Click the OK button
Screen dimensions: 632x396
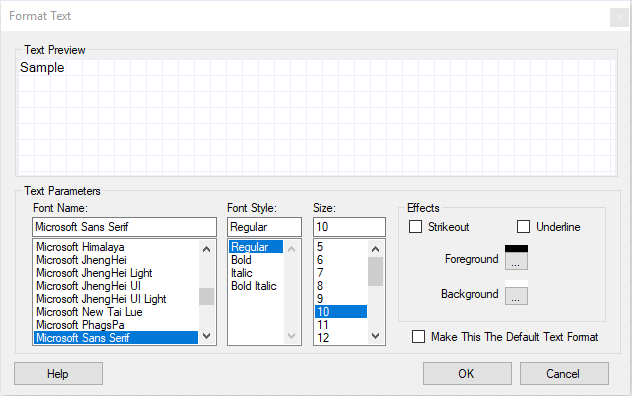pos(467,373)
